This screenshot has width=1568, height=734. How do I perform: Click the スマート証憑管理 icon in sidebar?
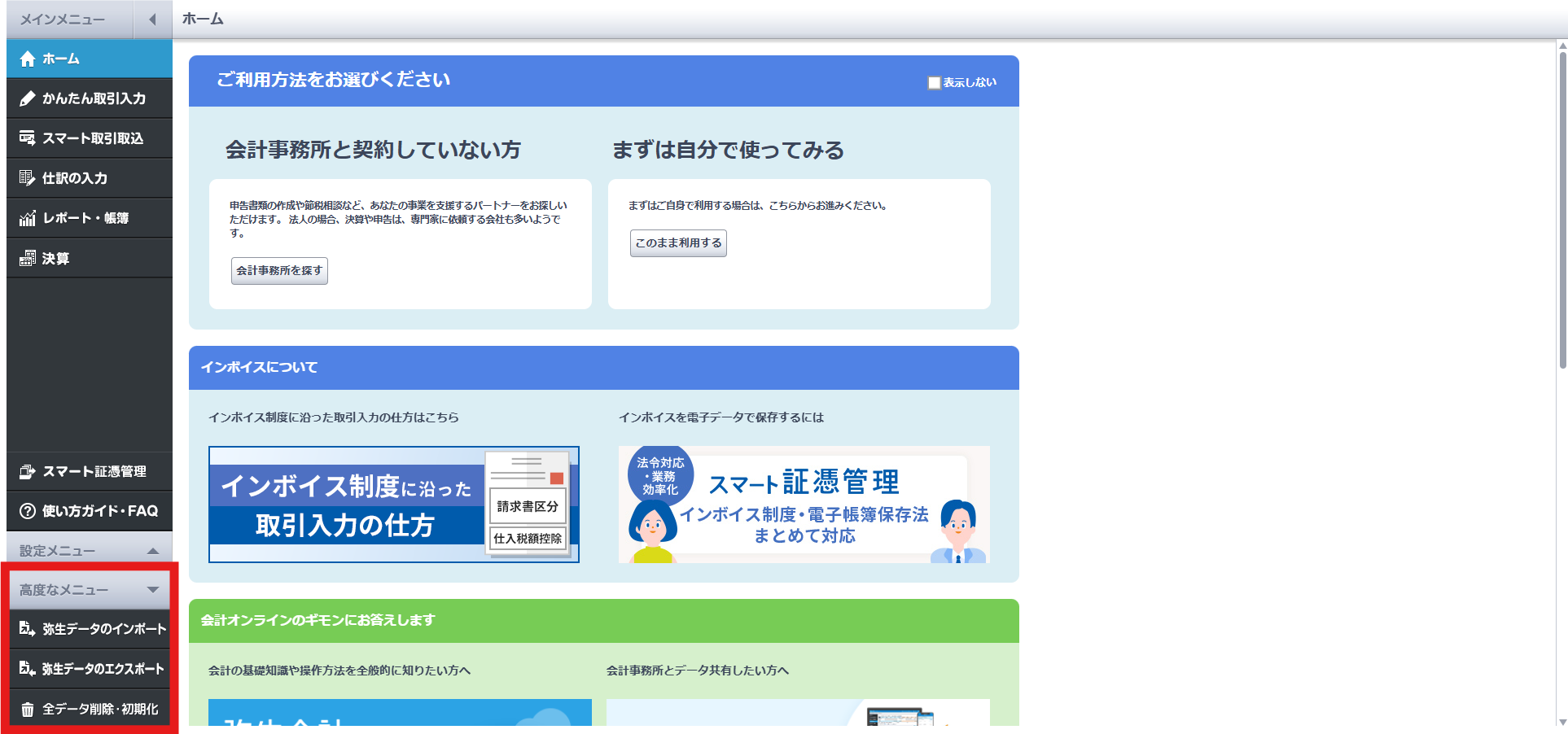coord(28,472)
